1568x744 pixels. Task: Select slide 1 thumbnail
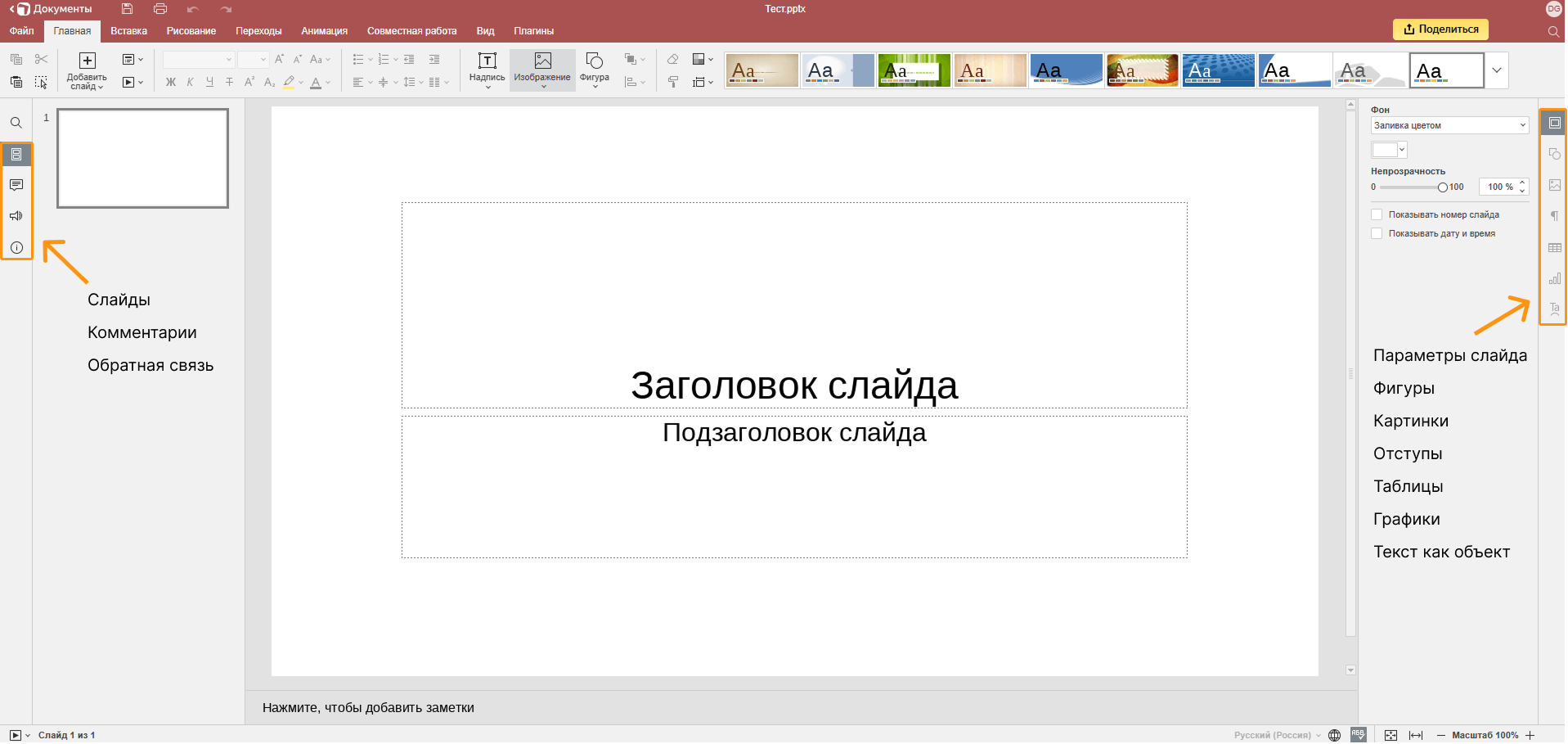click(142, 158)
